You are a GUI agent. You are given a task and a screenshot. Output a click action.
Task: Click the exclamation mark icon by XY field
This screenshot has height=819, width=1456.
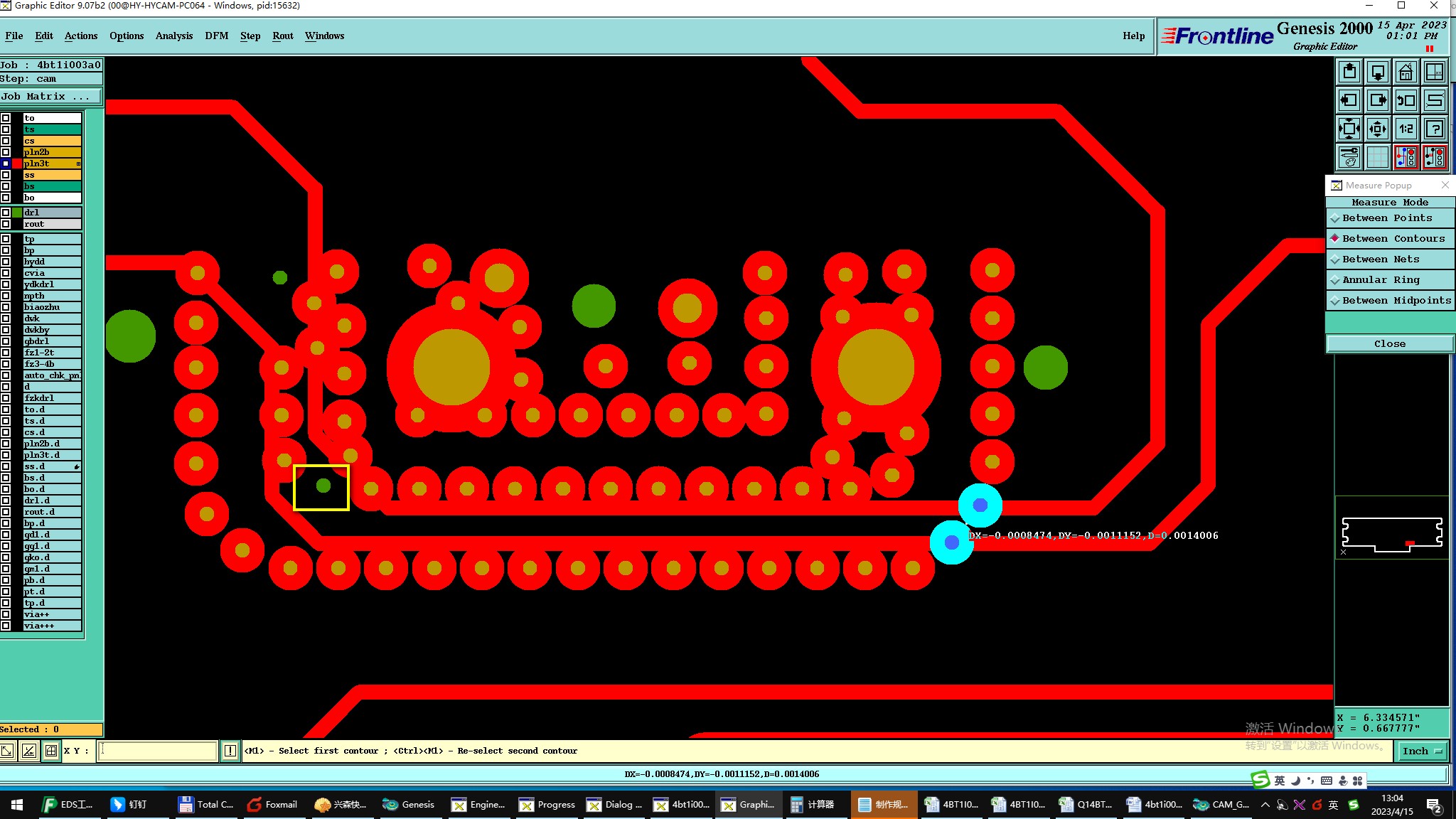point(230,751)
